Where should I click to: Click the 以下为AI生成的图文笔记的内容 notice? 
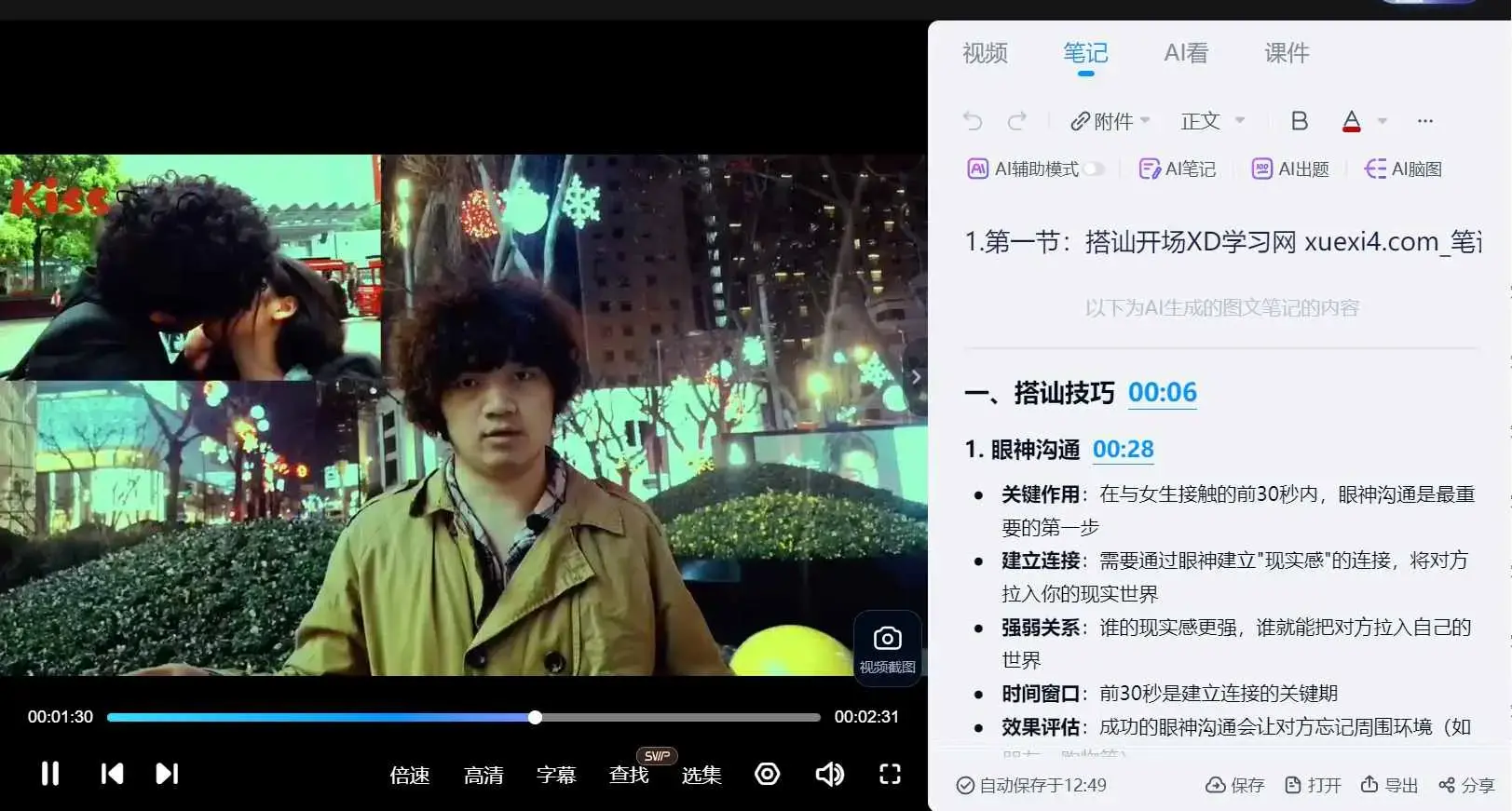pyautogui.click(x=1222, y=308)
